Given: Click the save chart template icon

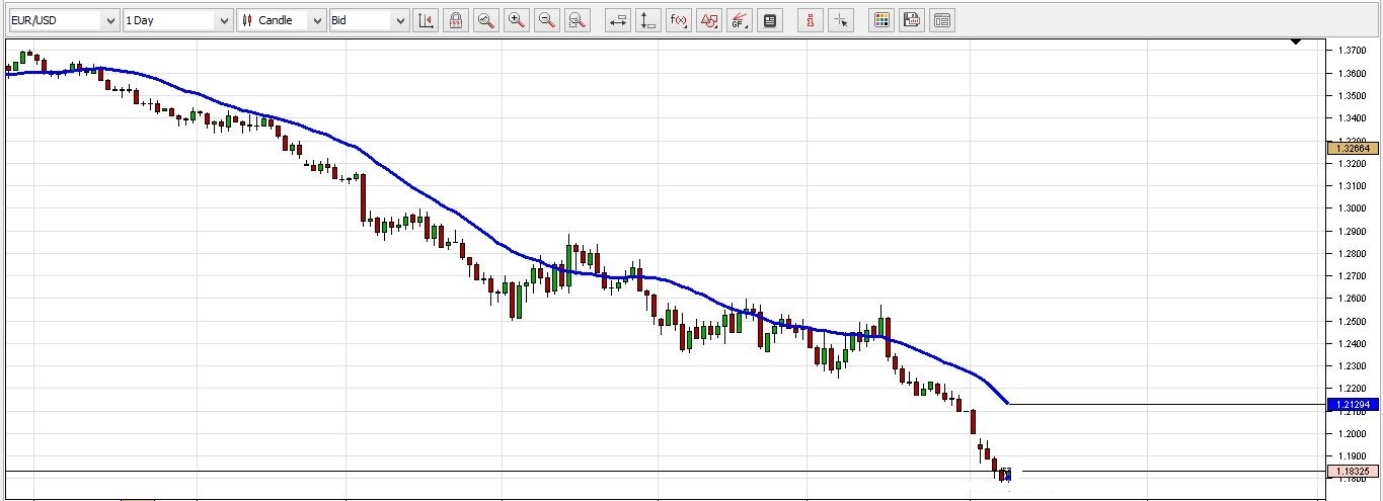Looking at the screenshot, I should coord(911,20).
